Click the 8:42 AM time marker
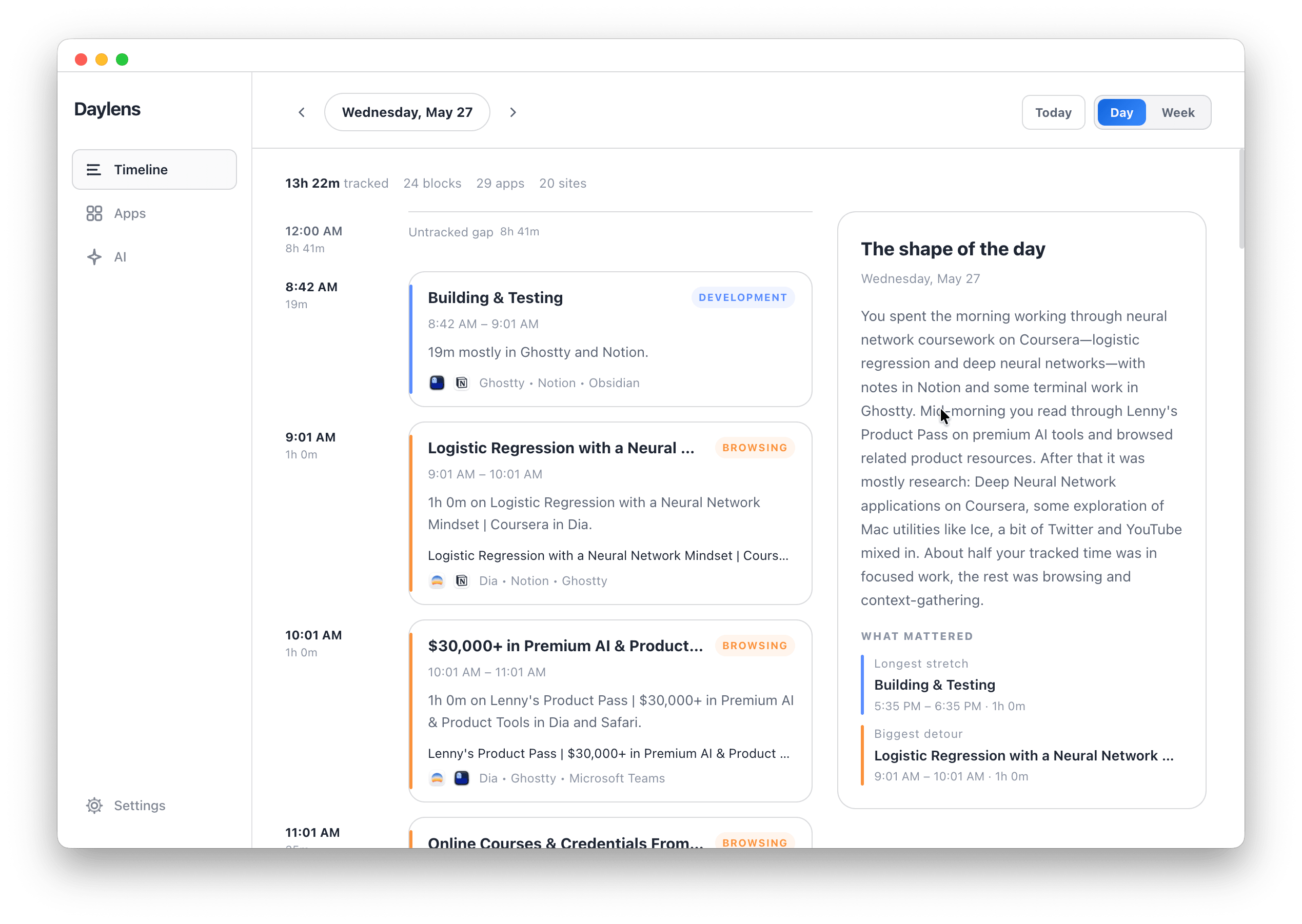 click(311, 287)
